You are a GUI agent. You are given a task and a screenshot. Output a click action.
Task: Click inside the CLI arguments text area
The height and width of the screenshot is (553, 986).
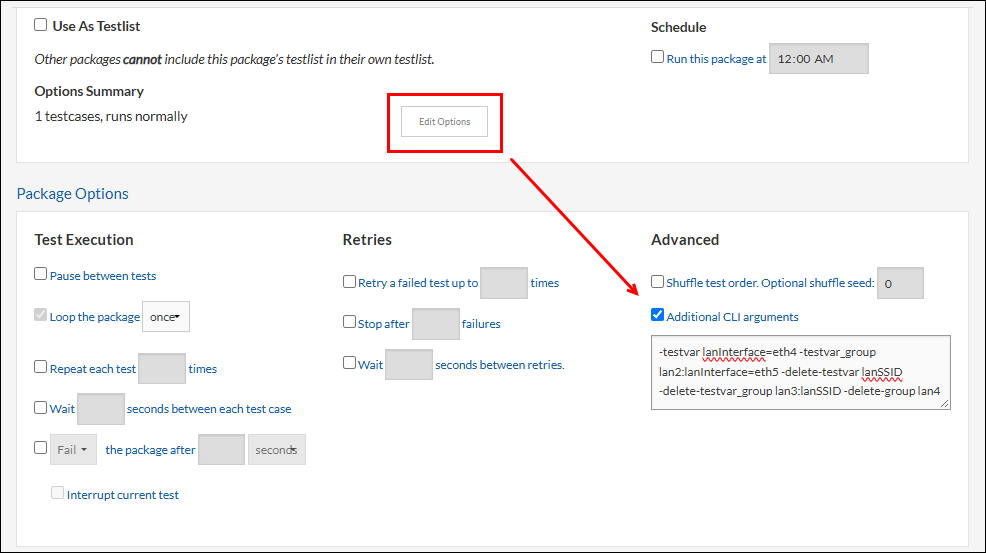click(x=800, y=372)
